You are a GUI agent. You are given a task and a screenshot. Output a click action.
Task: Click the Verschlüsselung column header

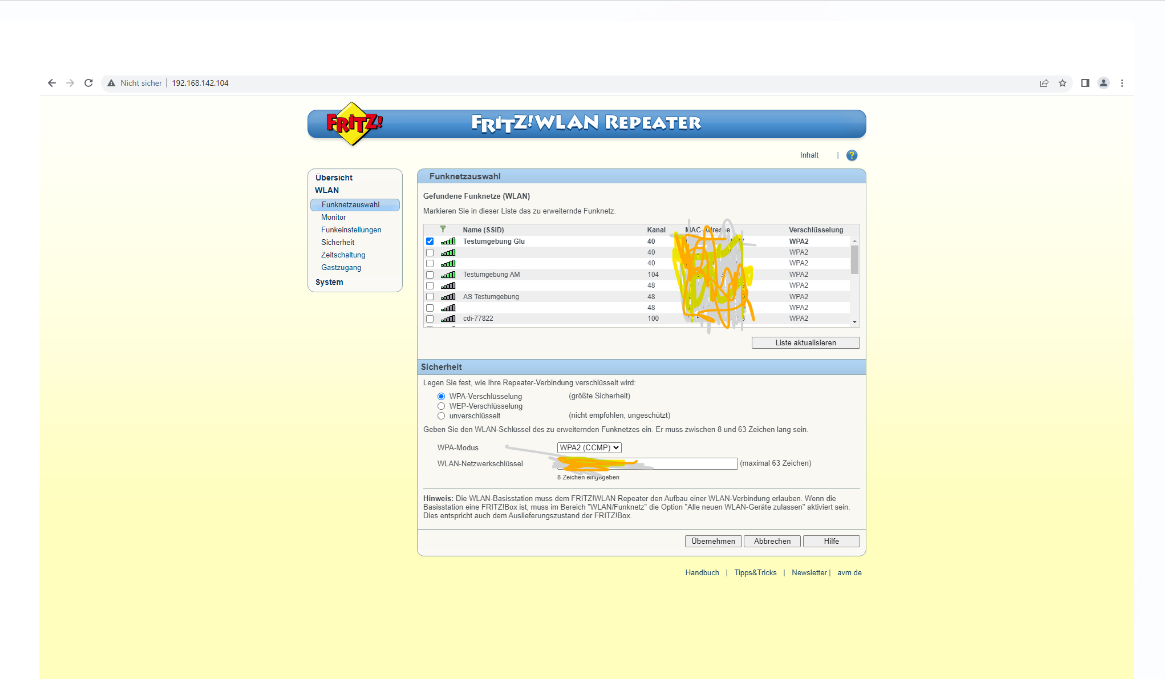[816, 230]
